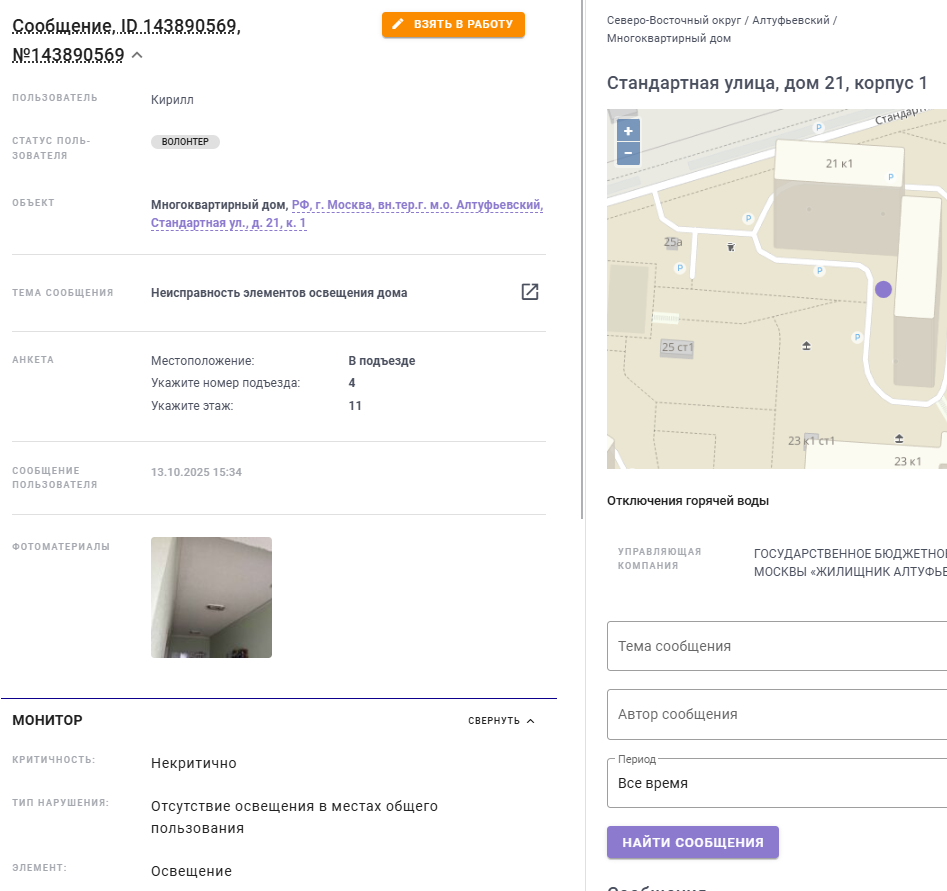
Task: Collapse the message ID header chevron
Action: pos(138,55)
